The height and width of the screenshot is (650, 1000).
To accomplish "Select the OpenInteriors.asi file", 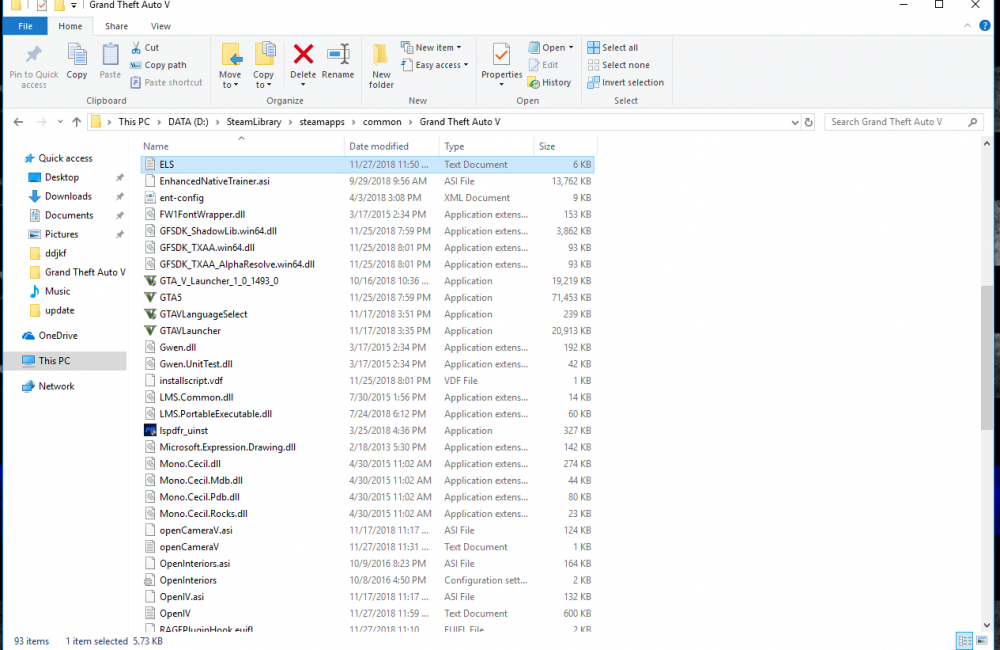I will pyautogui.click(x=367, y=564).
